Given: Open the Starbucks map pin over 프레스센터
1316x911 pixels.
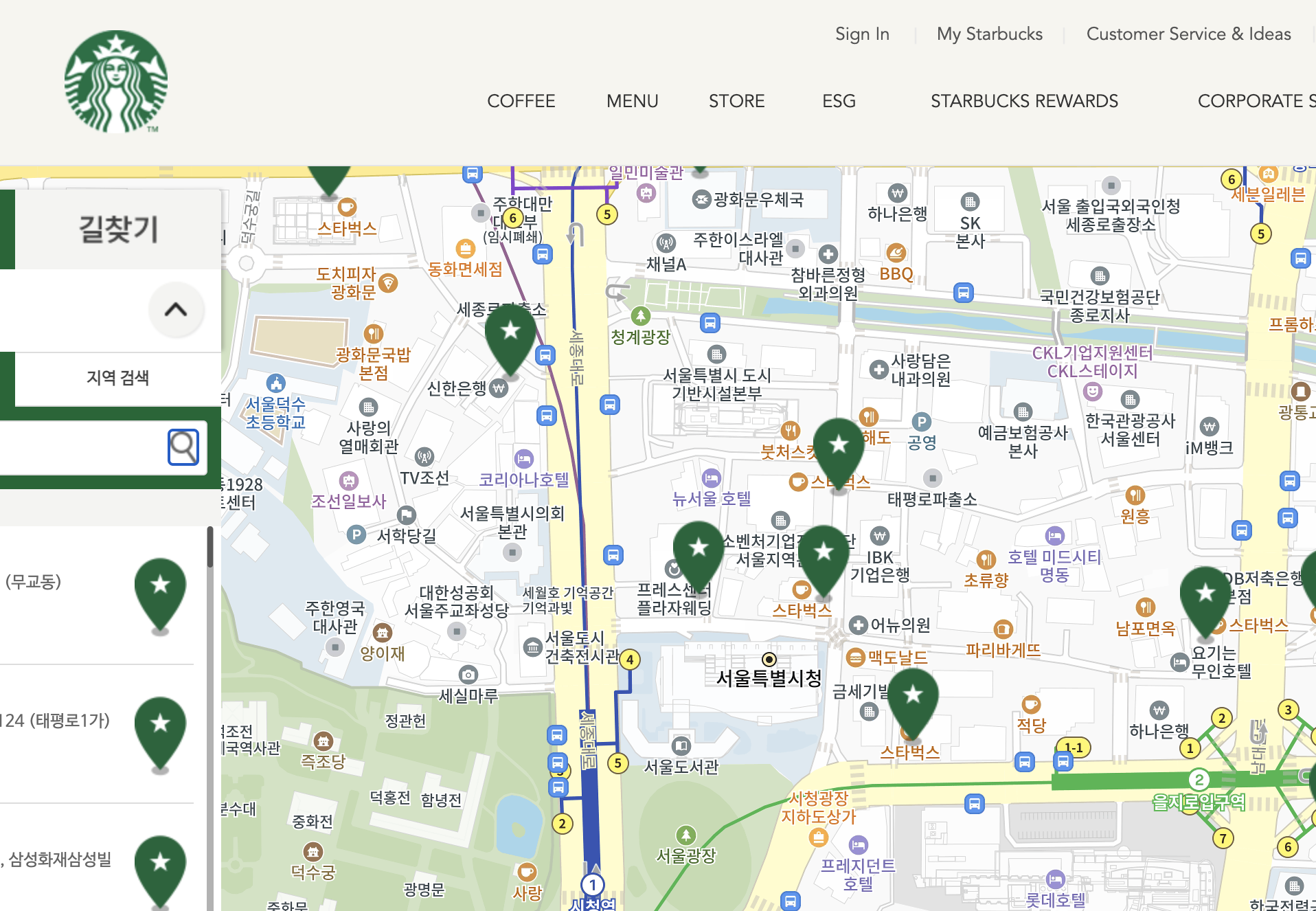Looking at the screenshot, I should point(699,559).
